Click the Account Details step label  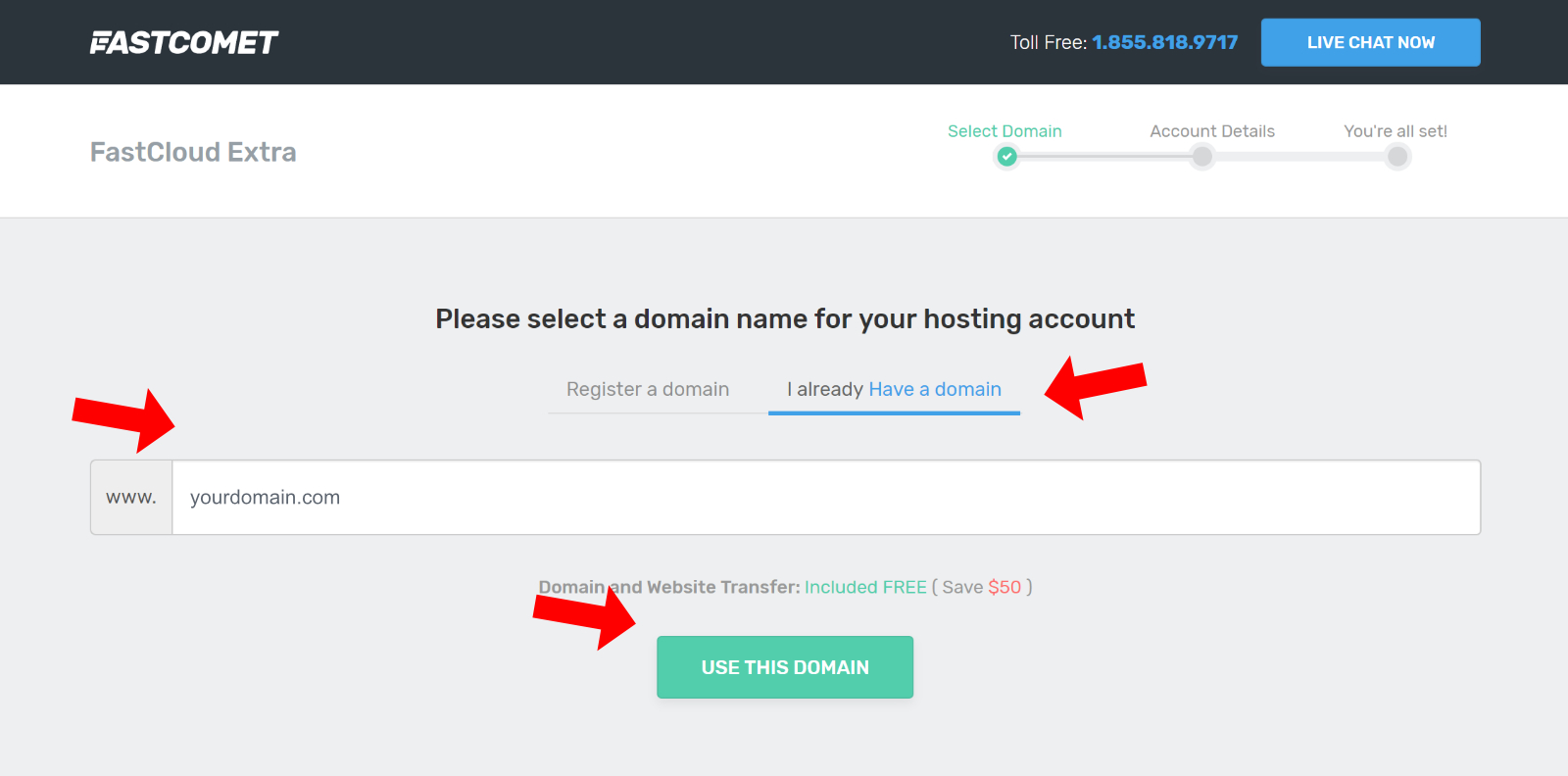(x=1212, y=131)
